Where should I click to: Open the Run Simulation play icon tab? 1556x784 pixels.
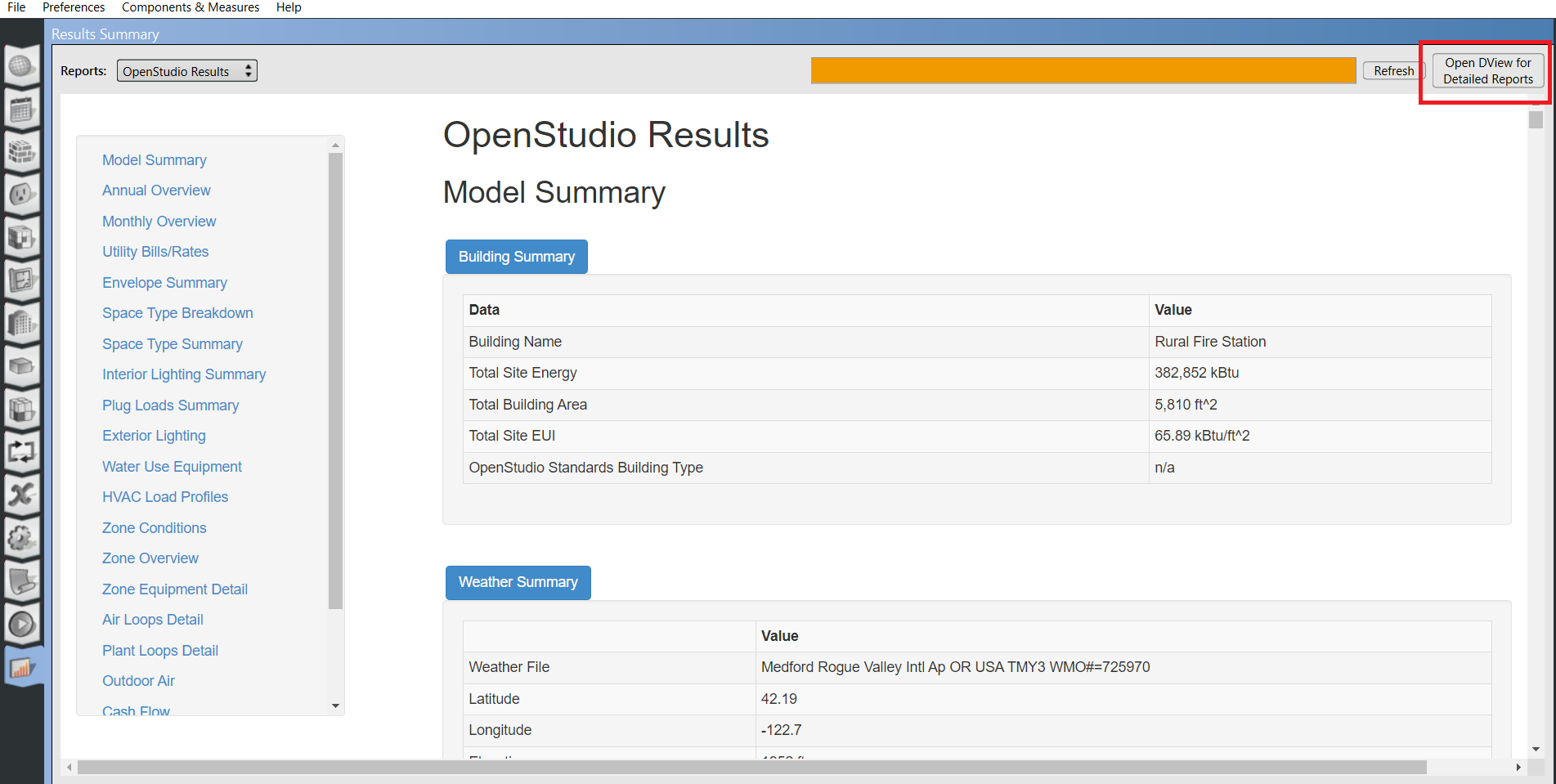tap(22, 624)
